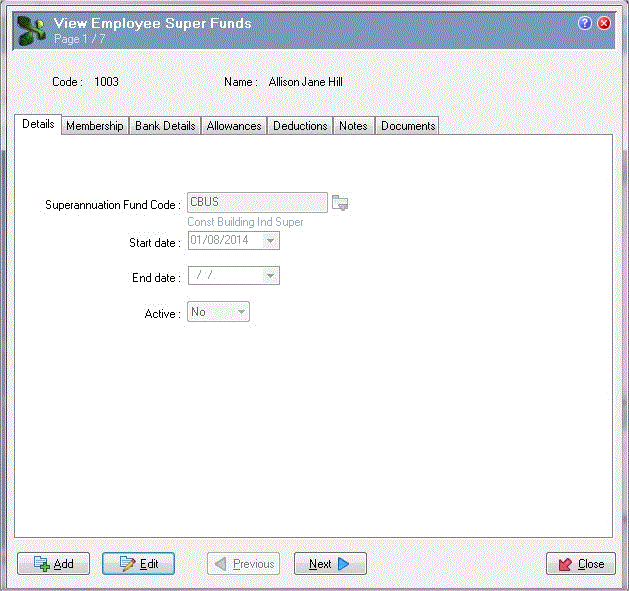This screenshot has width=629, height=591.
Task: Click the Previous record button
Action: click(x=243, y=564)
